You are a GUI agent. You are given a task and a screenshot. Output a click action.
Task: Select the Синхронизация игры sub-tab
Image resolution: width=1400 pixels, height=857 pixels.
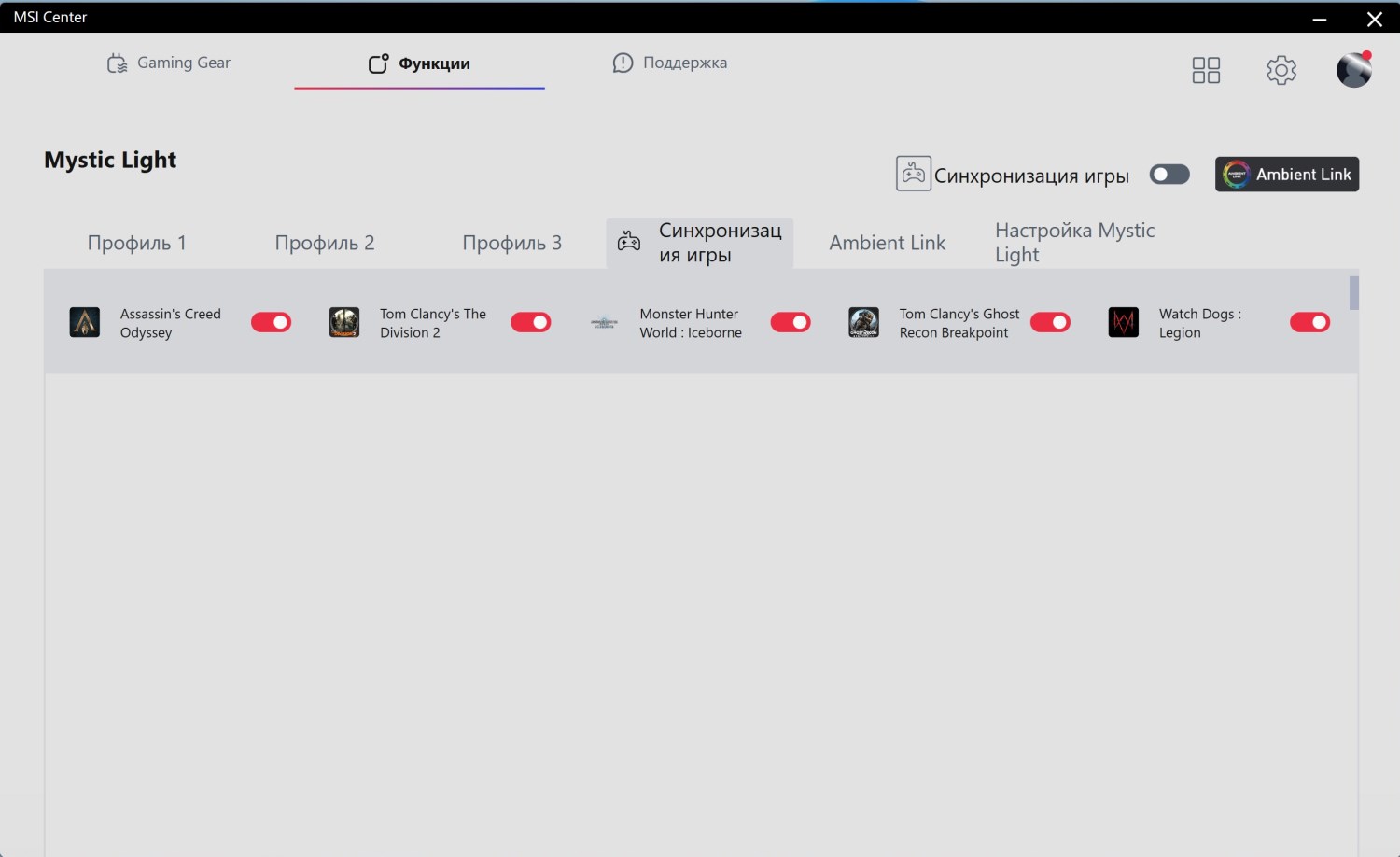click(x=700, y=243)
